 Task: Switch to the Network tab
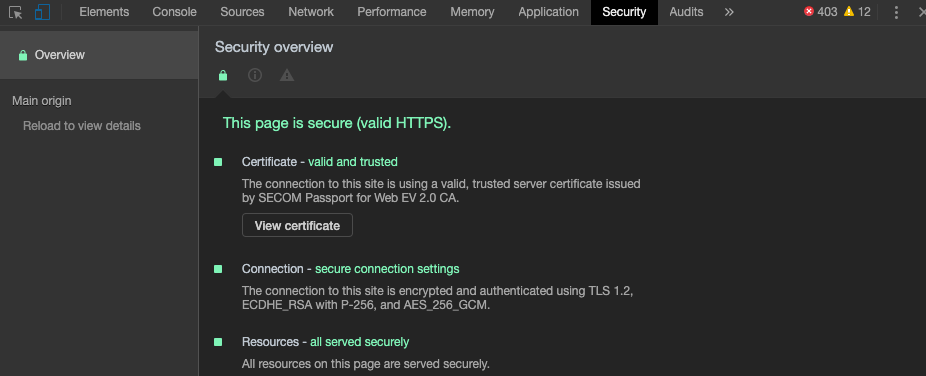coord(311,12)
